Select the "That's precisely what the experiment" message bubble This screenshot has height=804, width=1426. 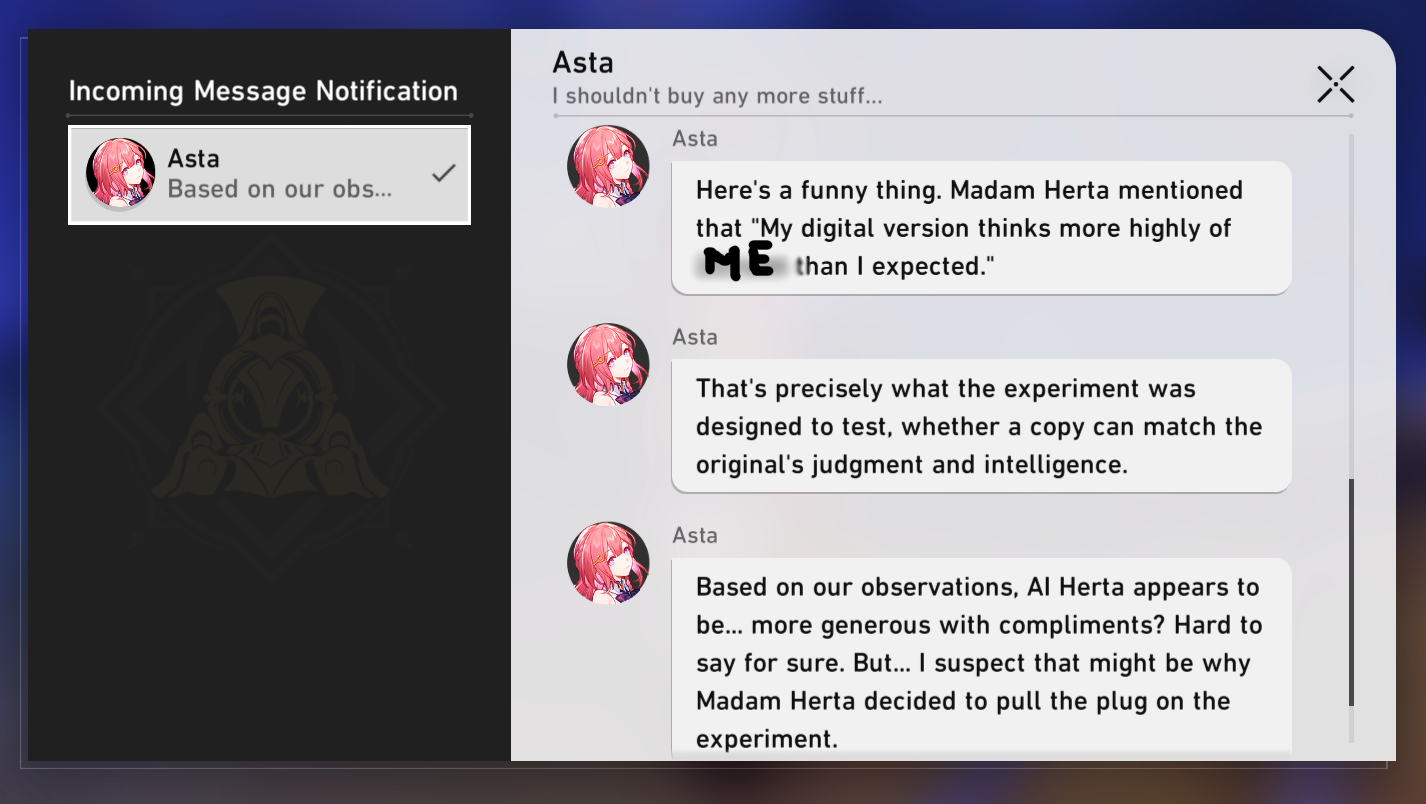click(981, 426)
